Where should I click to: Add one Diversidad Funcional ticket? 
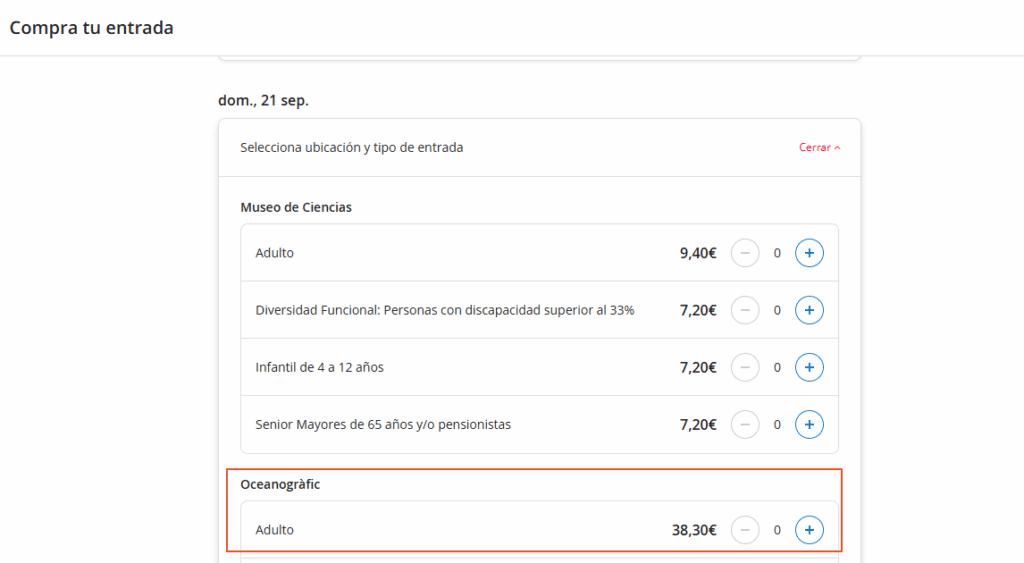pos(809,310)
